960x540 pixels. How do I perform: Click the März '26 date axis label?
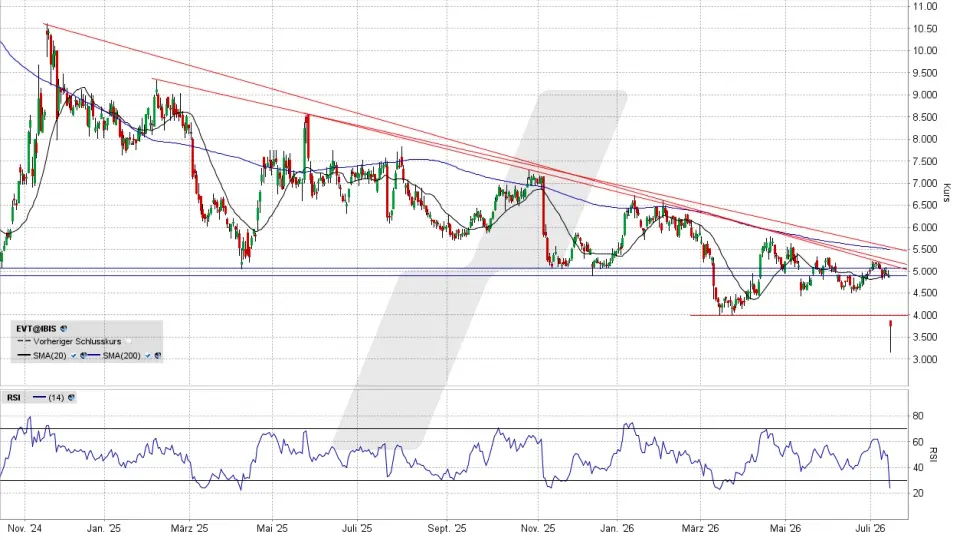click(700, 528)
